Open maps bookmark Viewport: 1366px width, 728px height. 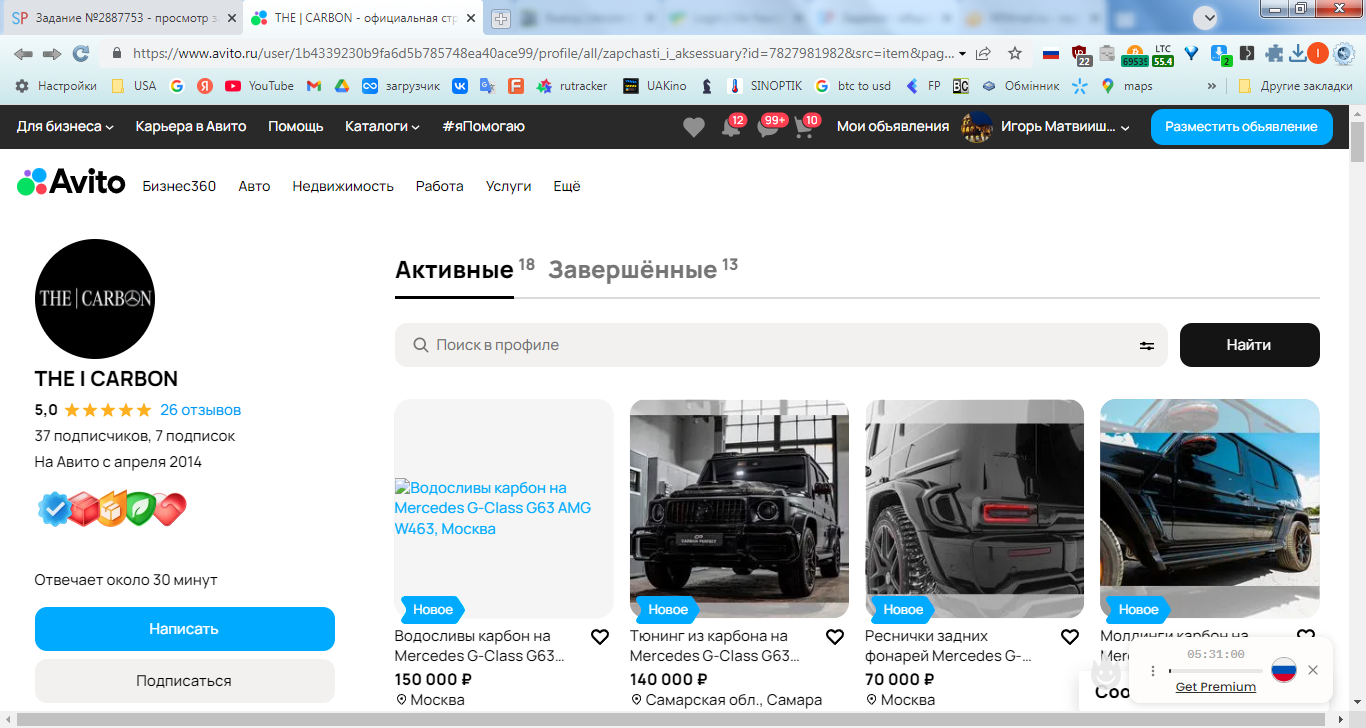[x=1127, y=86]
